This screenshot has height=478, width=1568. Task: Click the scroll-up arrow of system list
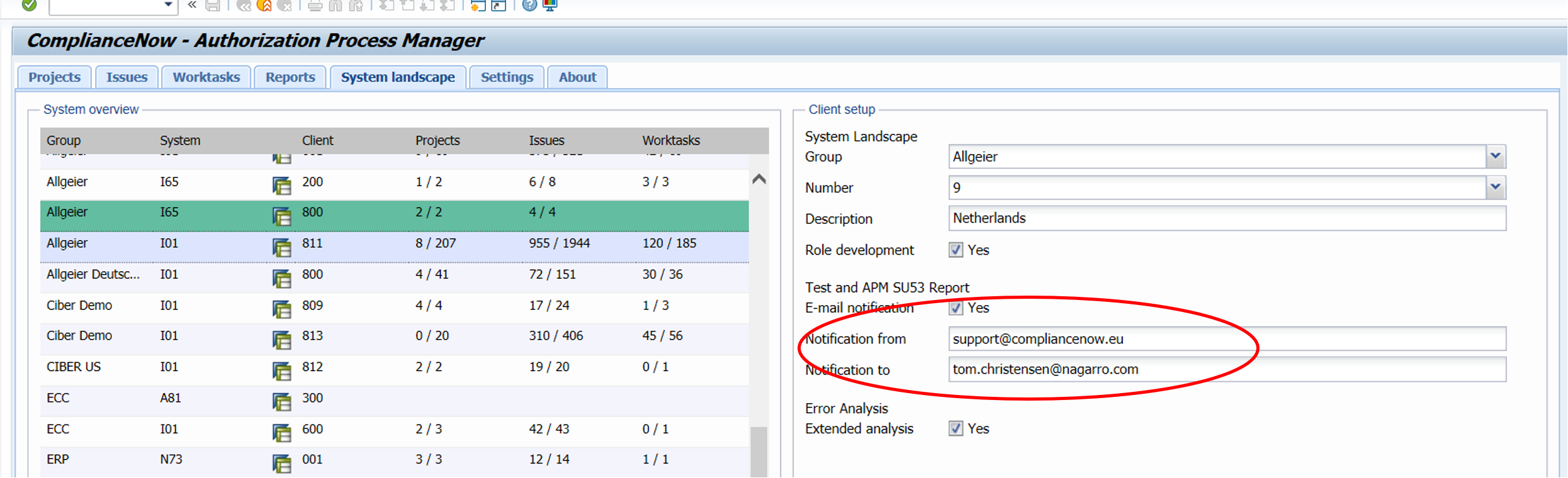[x=759, y=179]
